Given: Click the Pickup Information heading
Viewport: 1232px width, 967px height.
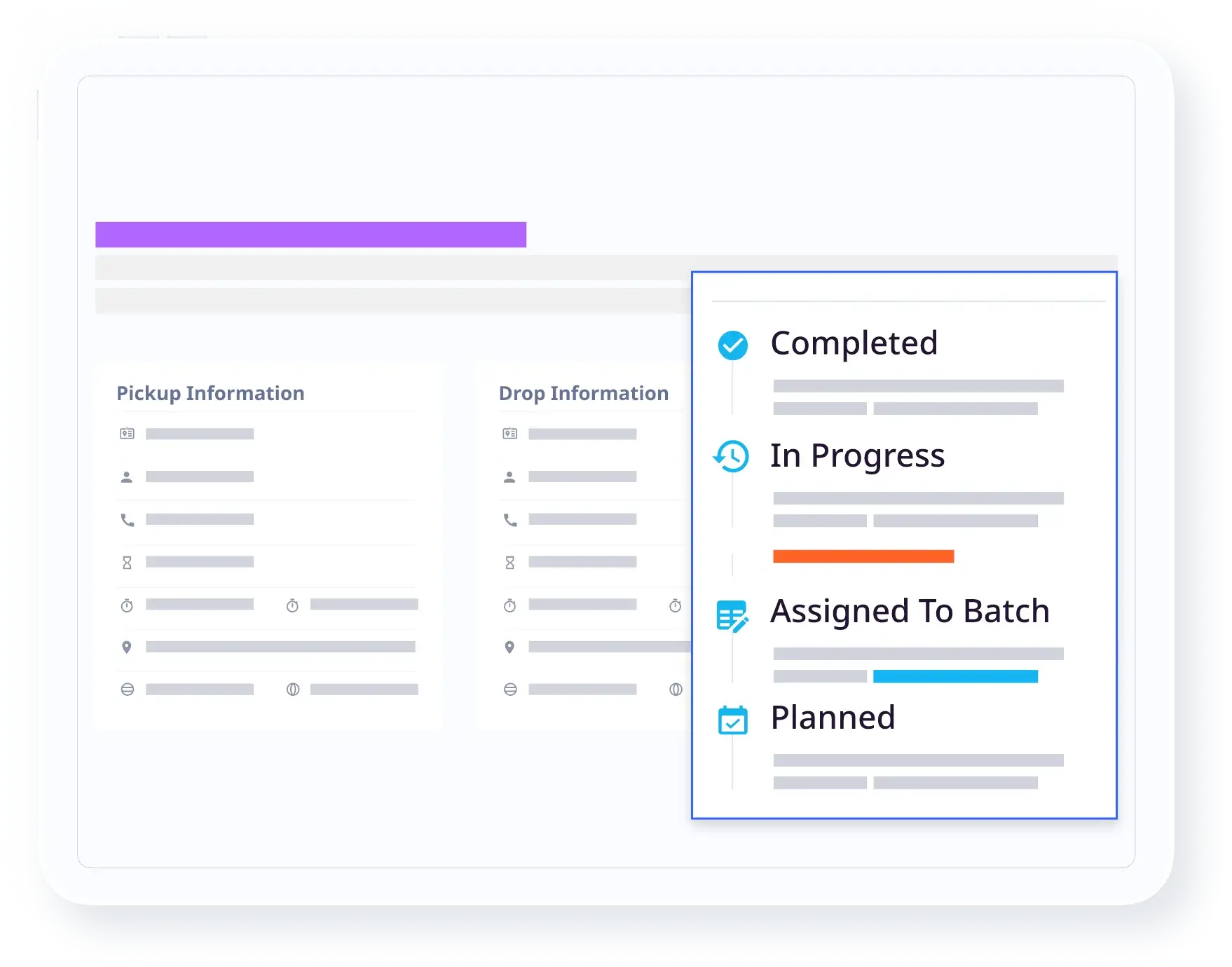Looking at the screenshot, I should (x=210, y=393).
